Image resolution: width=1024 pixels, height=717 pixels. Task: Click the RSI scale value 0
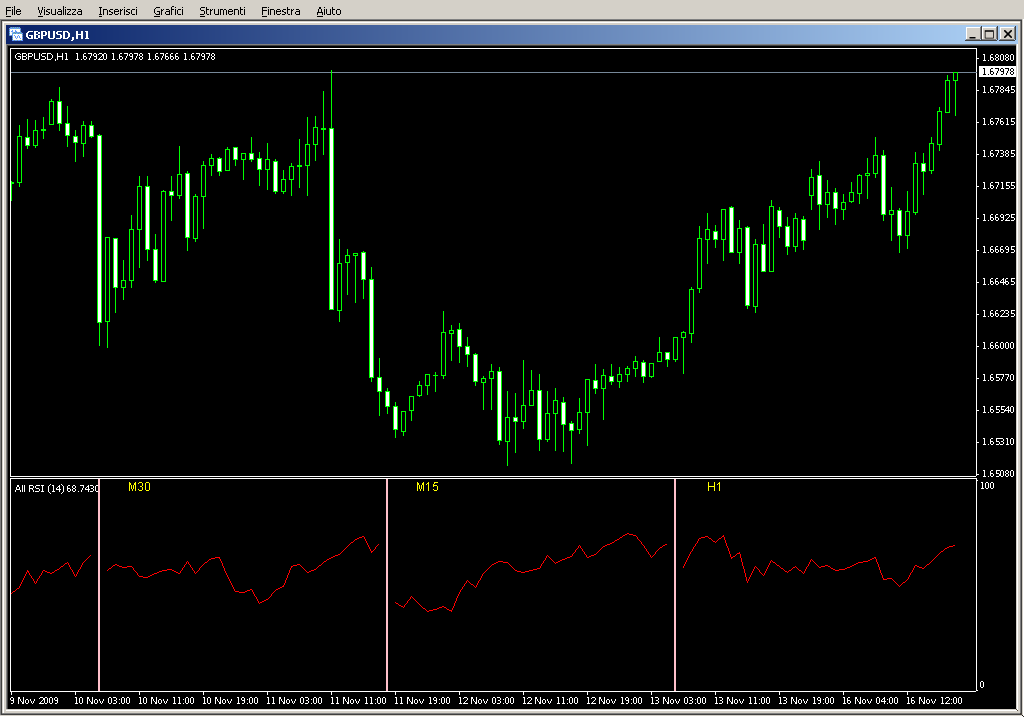click(982, 685)
